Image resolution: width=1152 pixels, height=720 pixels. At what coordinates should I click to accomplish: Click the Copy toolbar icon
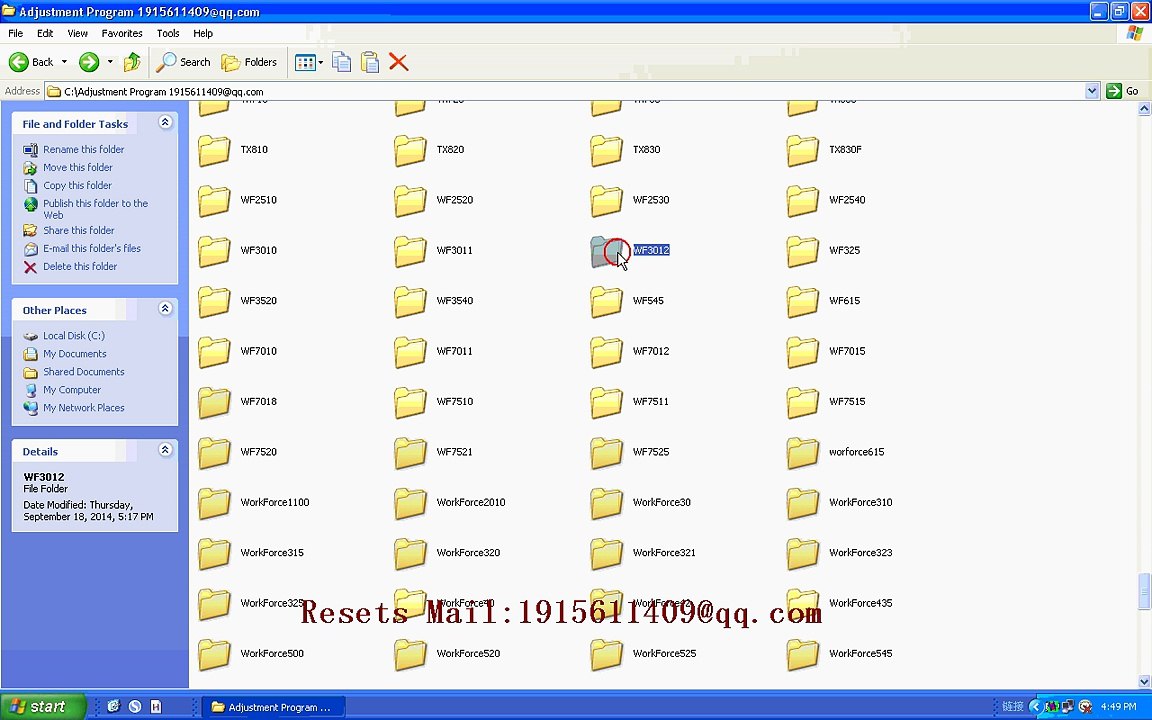[342, 62]
